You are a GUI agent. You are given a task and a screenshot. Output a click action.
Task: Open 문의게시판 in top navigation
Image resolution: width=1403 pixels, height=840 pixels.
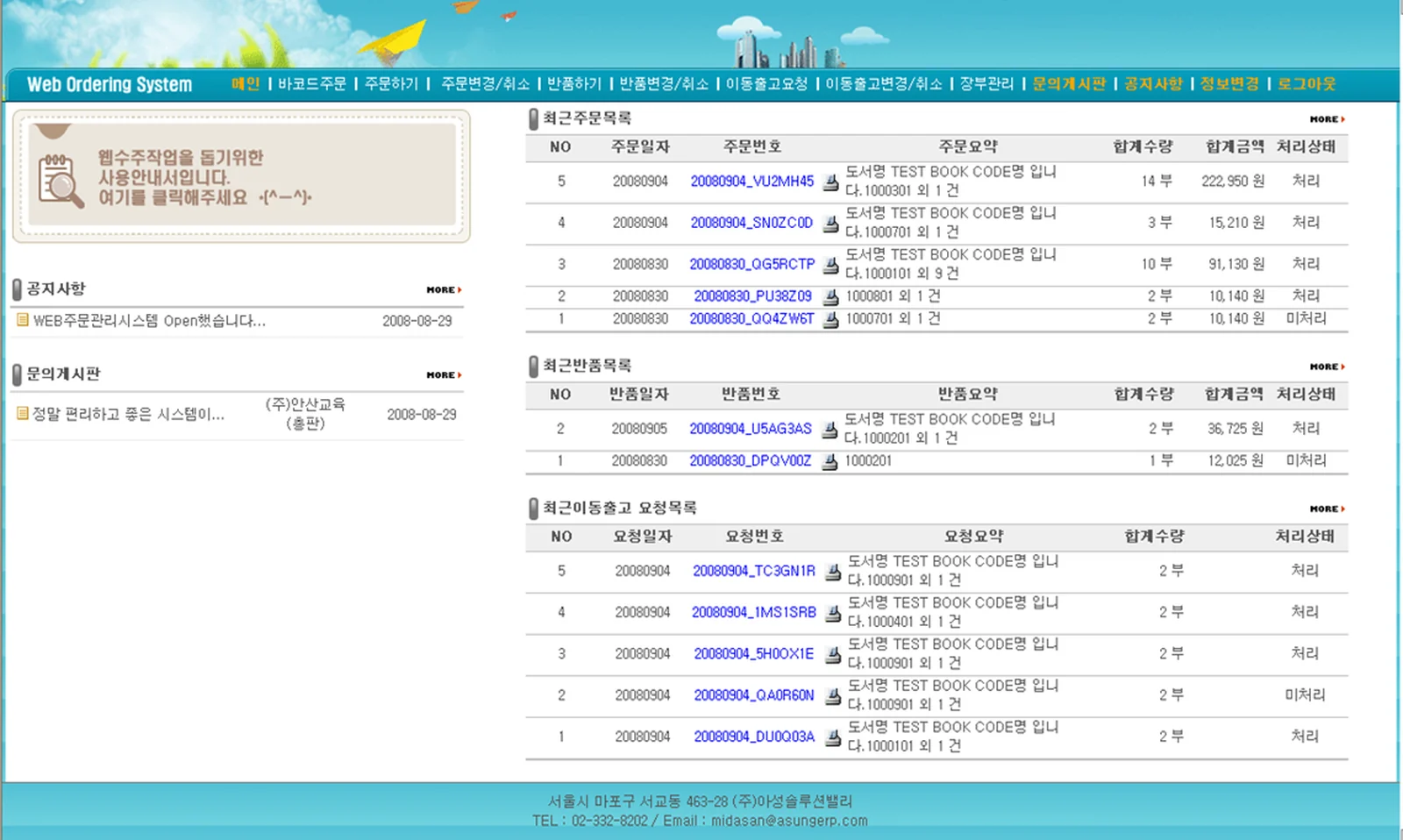pos(1069,84)
